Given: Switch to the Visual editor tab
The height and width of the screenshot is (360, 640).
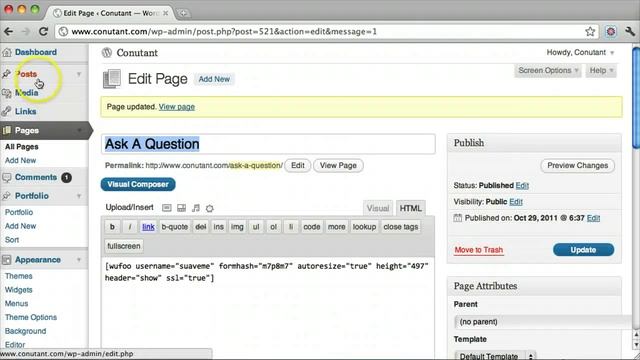Looking at the screenshot, I should (378, 208).
